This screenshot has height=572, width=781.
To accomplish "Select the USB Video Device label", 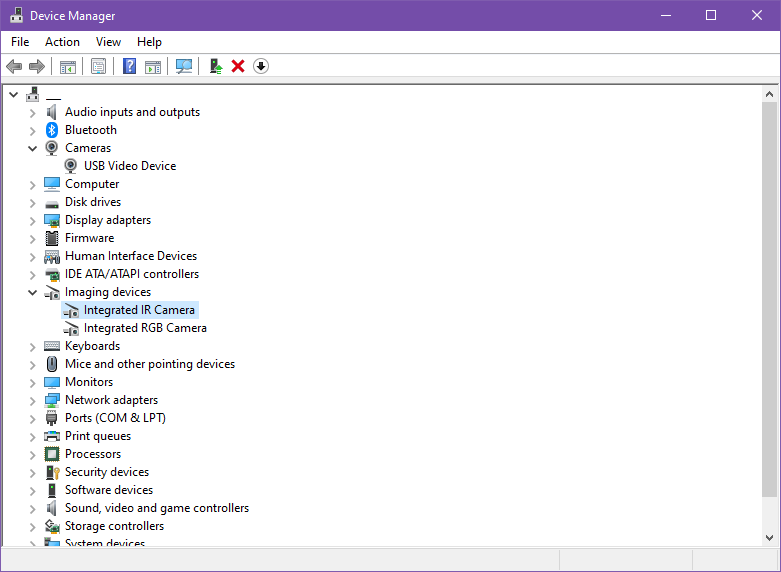I will pyautogui.click(x=130, y=166).
